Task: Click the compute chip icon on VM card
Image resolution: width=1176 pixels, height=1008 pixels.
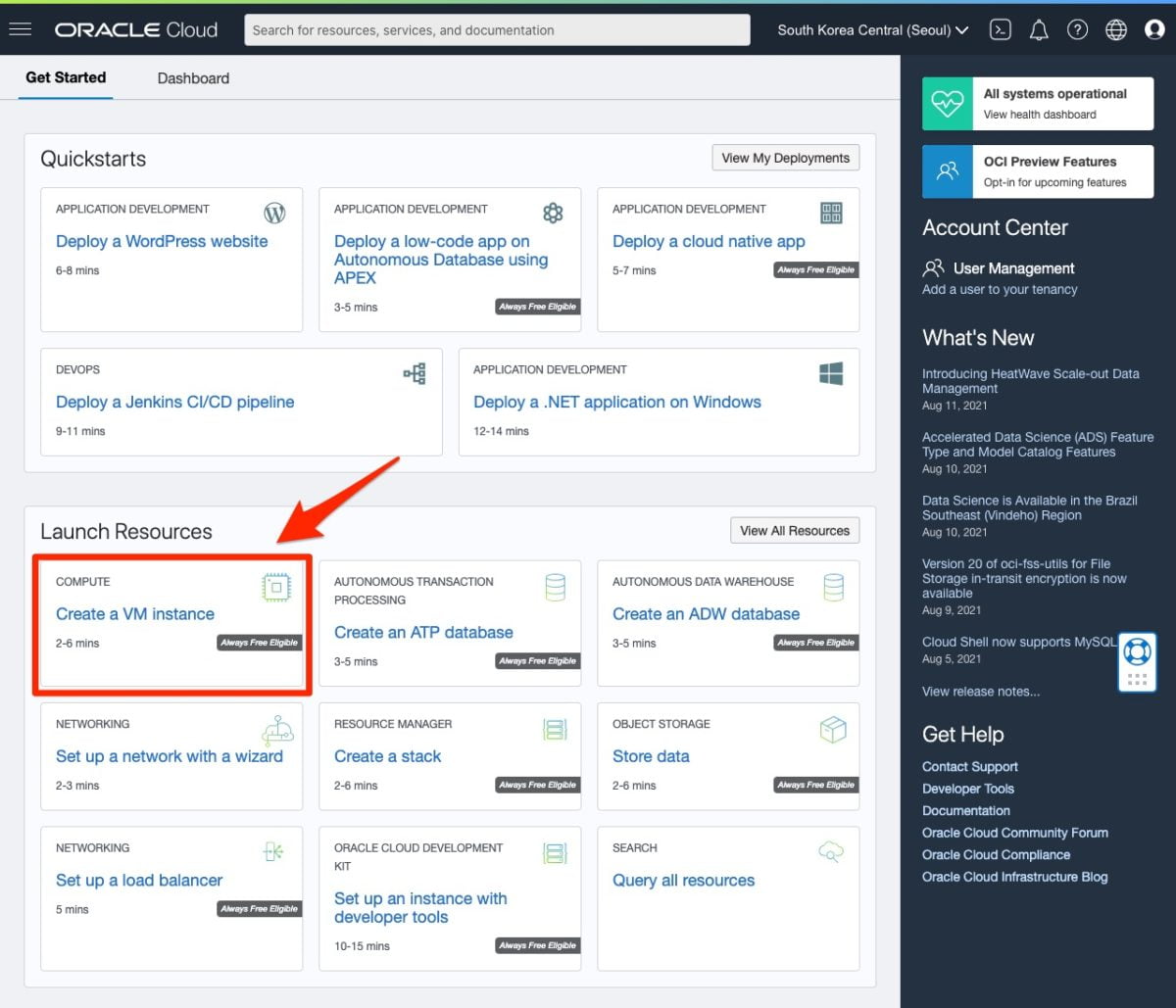Action: tap(275, 587)
